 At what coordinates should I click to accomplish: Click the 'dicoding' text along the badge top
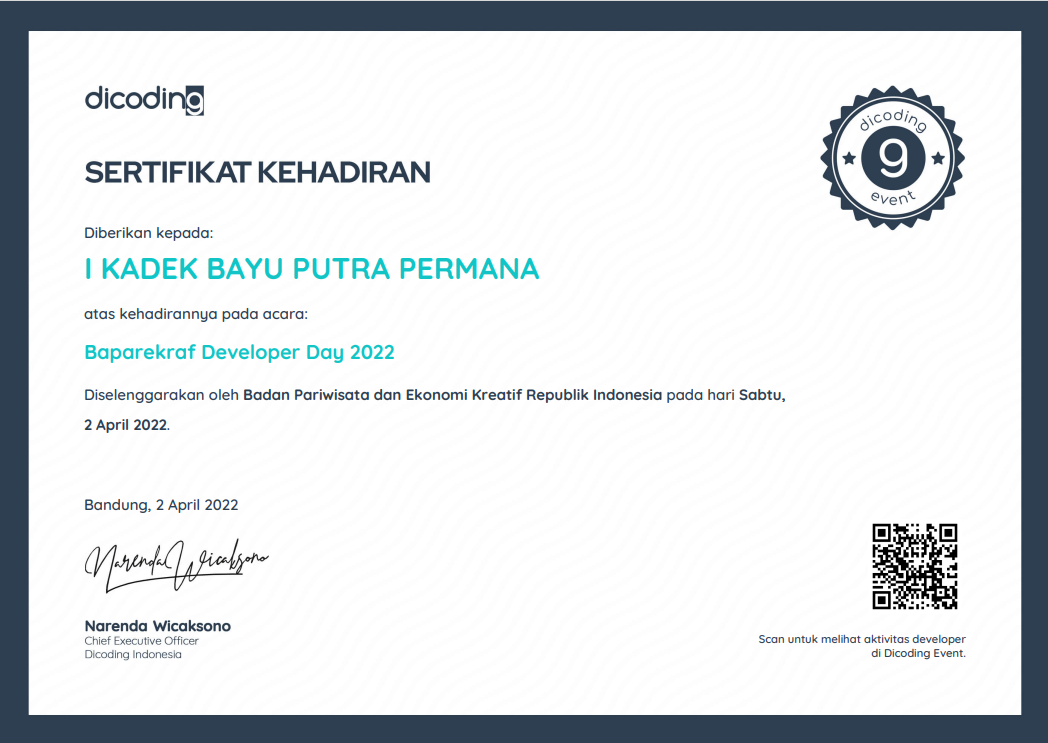[891, 121]
